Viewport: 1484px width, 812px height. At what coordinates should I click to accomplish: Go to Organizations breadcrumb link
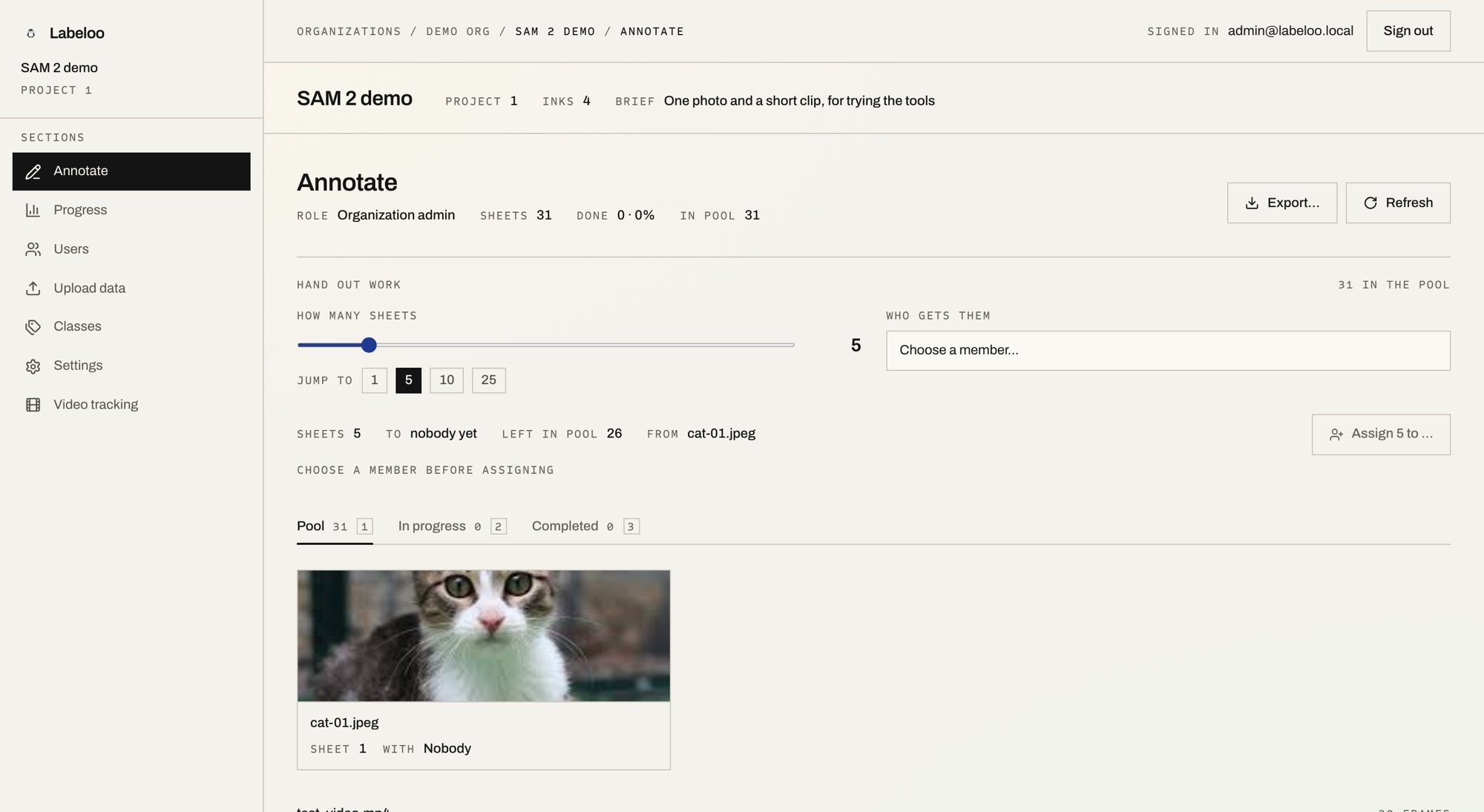pyautogui.click(x=349, y=32)
